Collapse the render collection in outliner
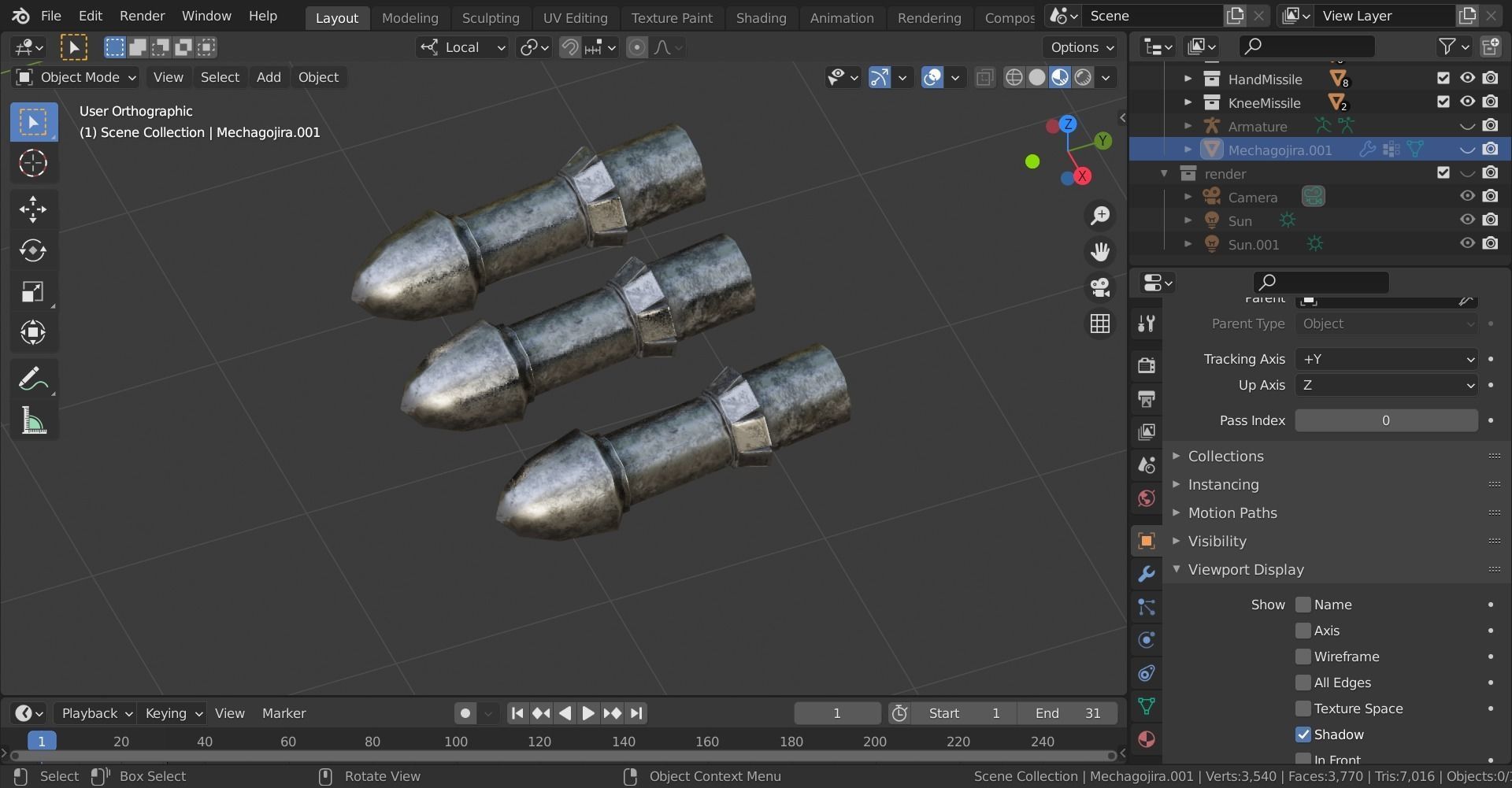1512x788 pixels. tap(1164, 173)
